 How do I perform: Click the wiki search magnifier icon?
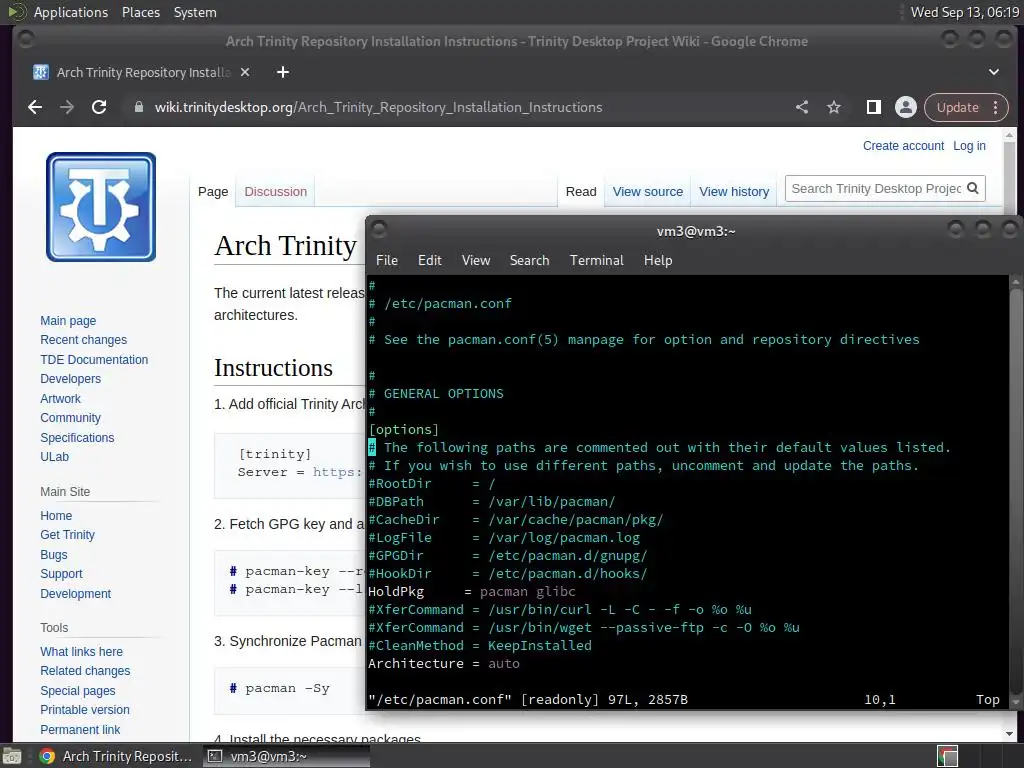point(972,189)
